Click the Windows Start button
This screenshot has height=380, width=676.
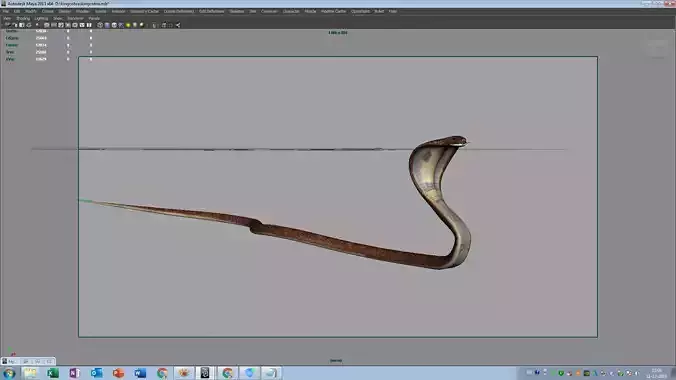9,373
